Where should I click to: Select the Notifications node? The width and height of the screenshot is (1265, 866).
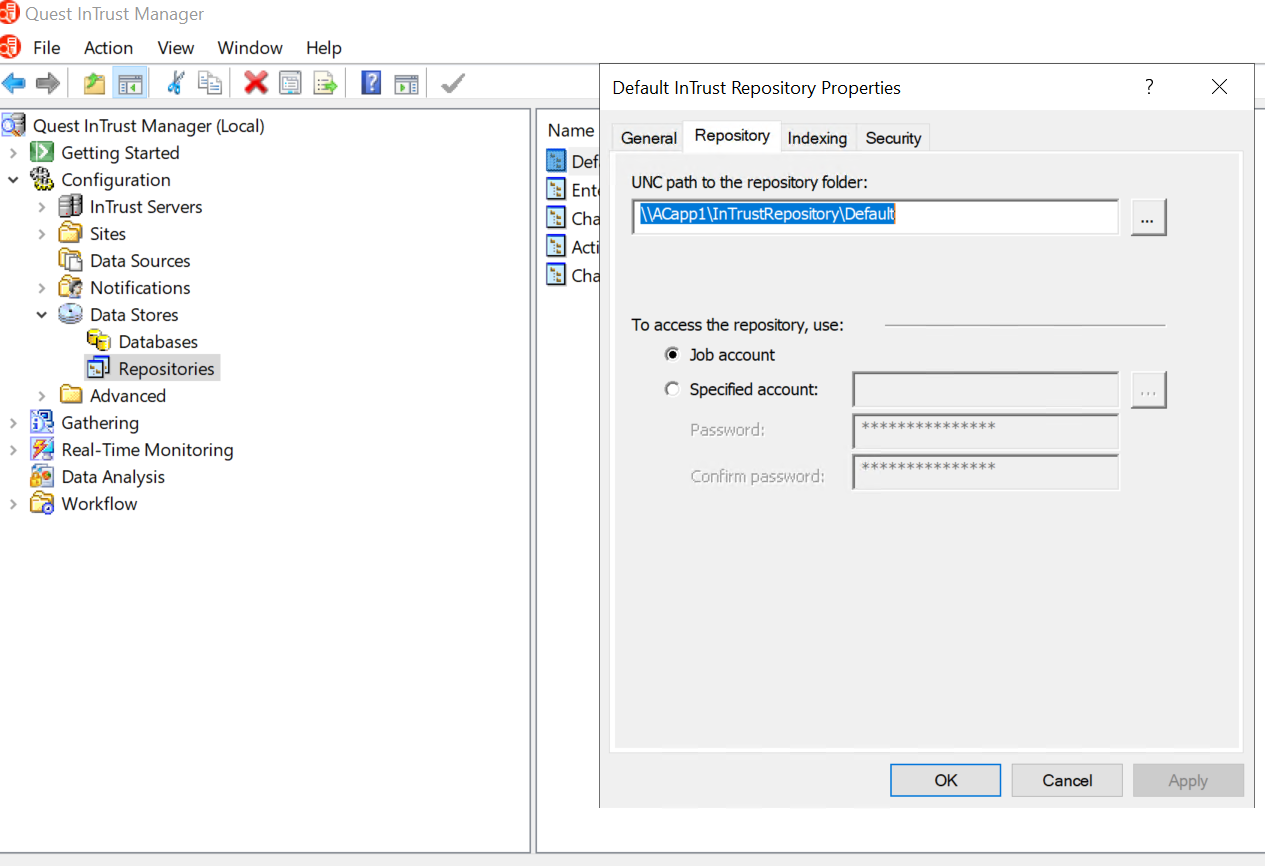(140, 288)
